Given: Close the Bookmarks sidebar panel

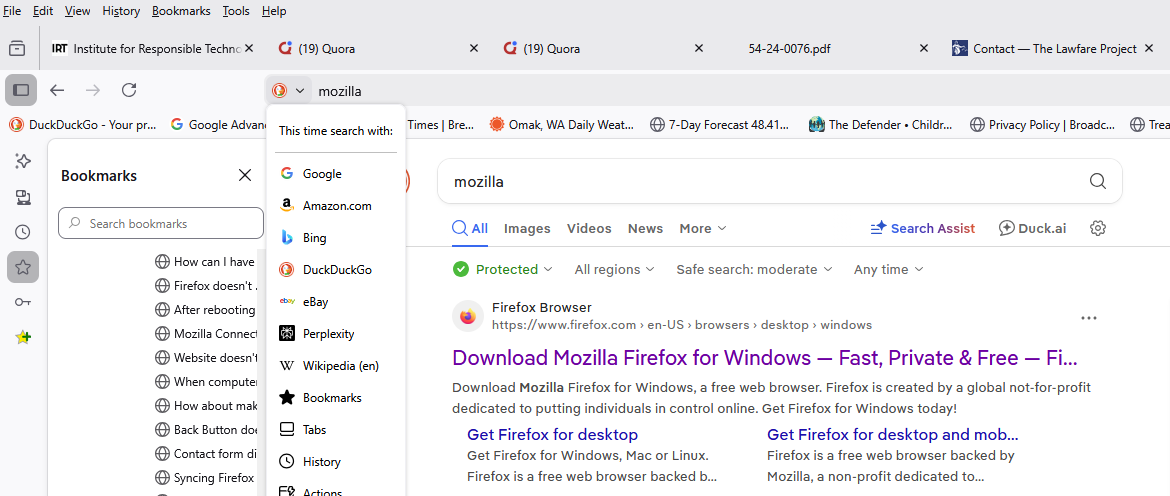Looking at the screenshot, I should (x=245, y=175).
